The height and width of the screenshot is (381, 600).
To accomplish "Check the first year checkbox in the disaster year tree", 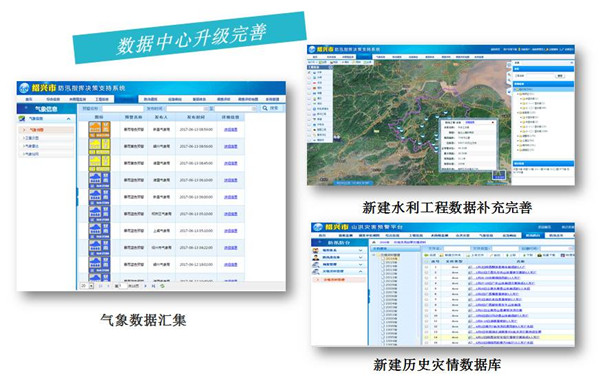I will 383,259.
